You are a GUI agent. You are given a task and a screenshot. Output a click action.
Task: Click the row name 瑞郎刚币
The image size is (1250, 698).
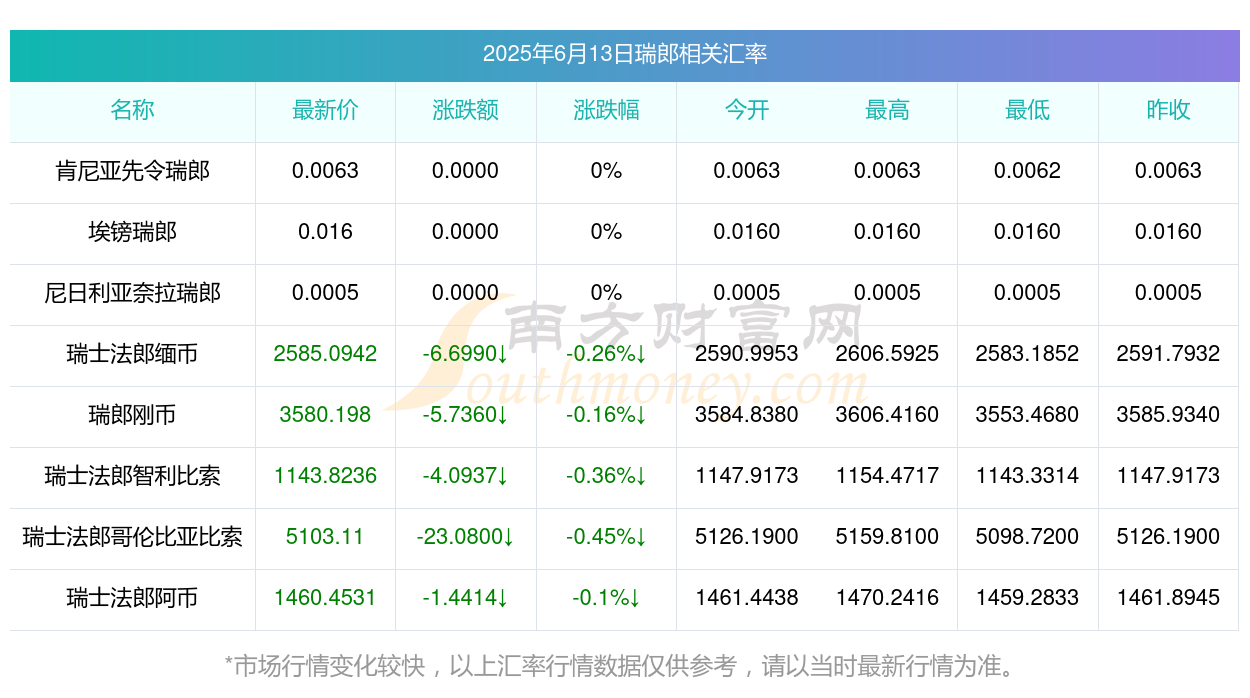click(133, 415)
